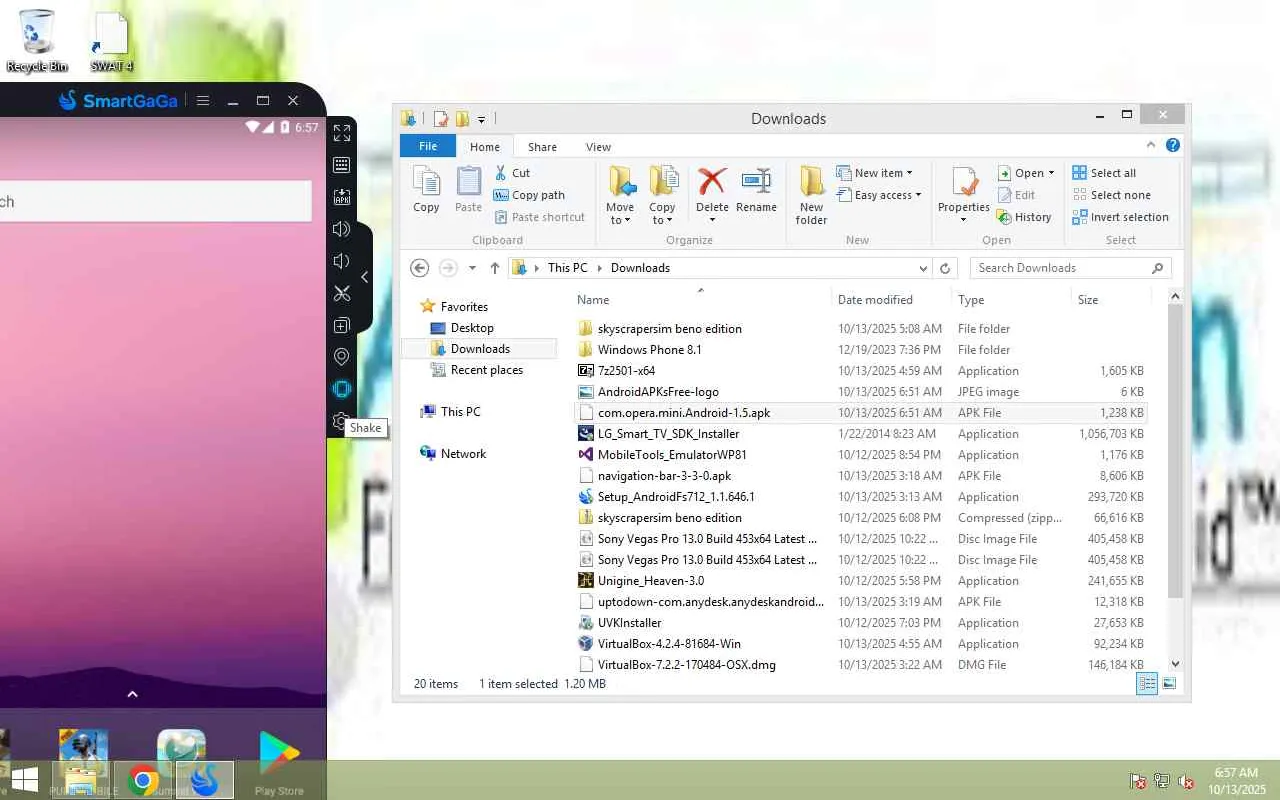Lower volume in the SmartGaGa sidebar
This screenshot has width=1280, height=800.
click(x=342, y=261)
